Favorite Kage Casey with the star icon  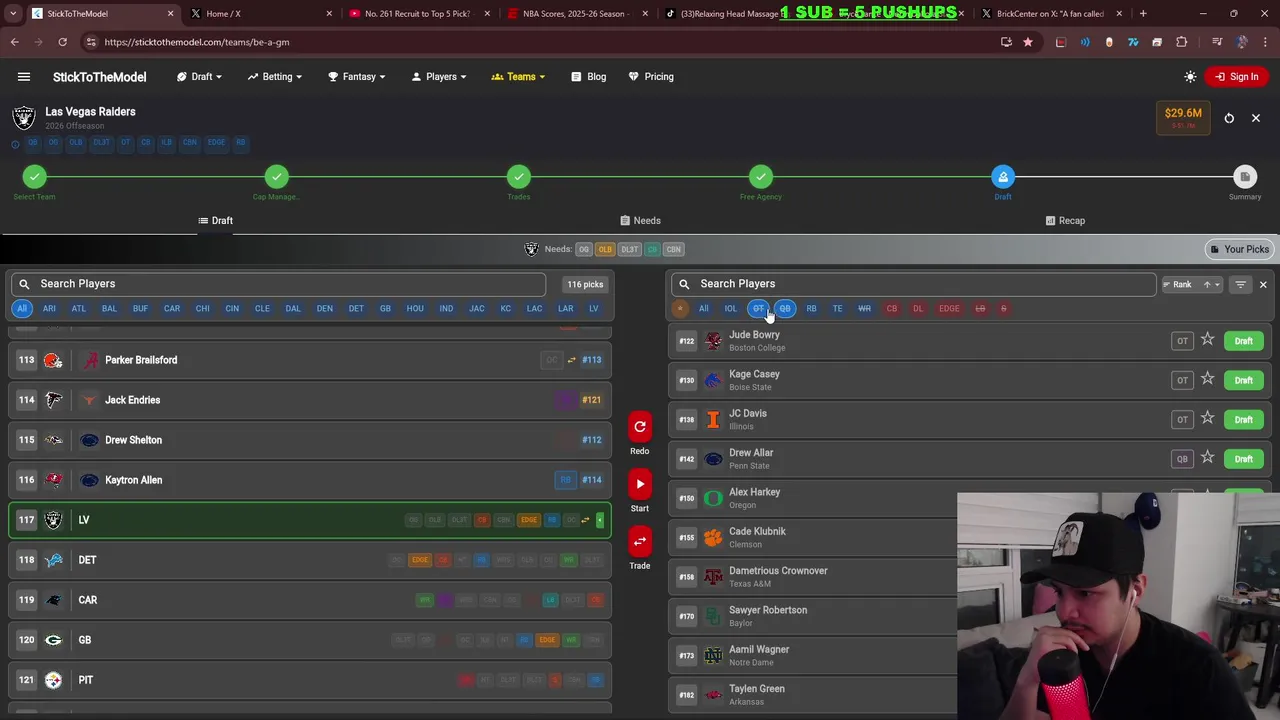tap(1208, 379)
